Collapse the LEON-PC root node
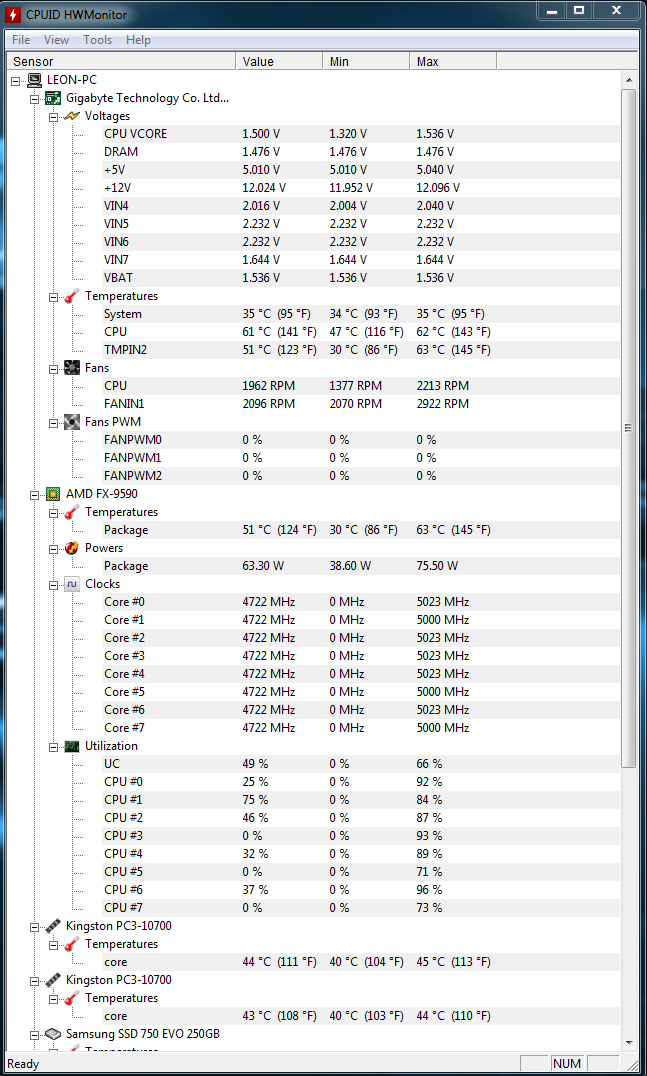Image resolution: width=647 pixels, height=1076 pixels. (x=16, y=80)
